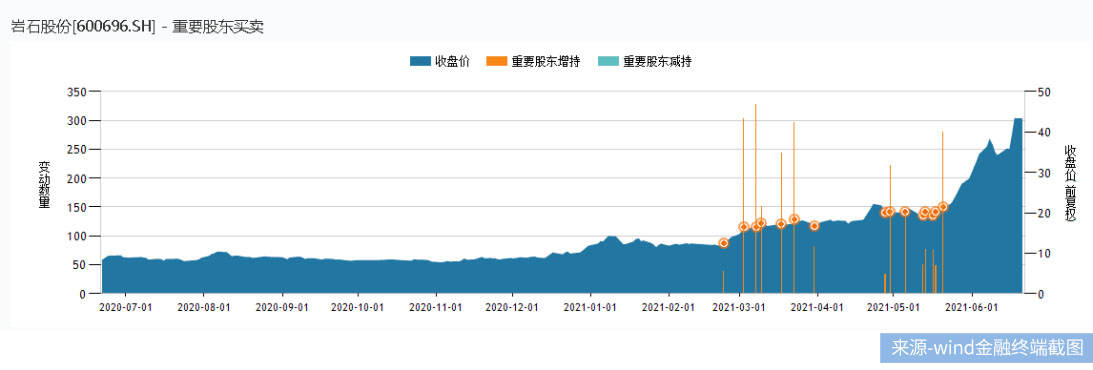
Task: Click the 150 value on 变动数量 axis
Action: (77, 208)
